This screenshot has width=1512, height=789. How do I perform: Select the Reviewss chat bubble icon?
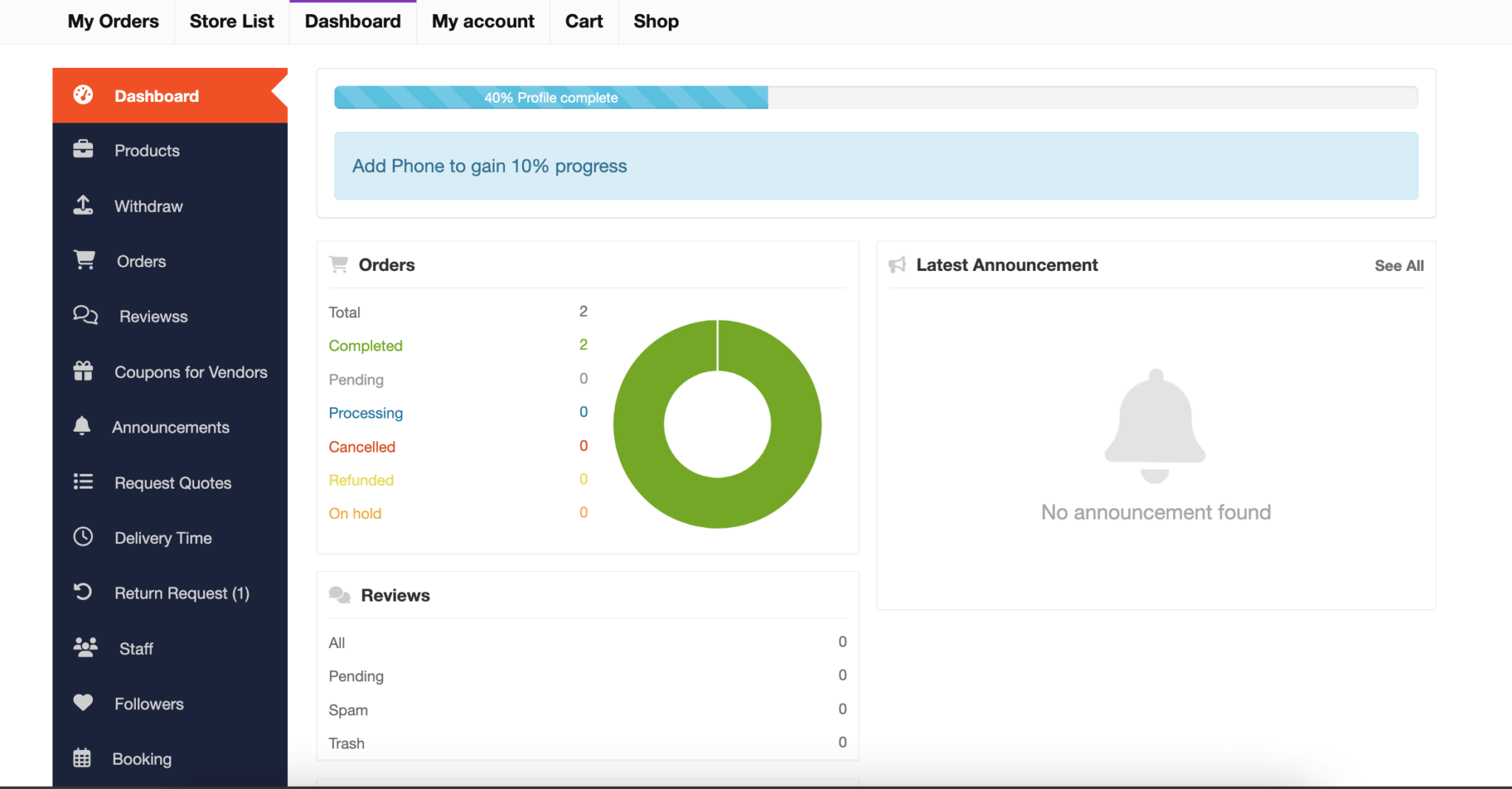click(x=83, y=316)
